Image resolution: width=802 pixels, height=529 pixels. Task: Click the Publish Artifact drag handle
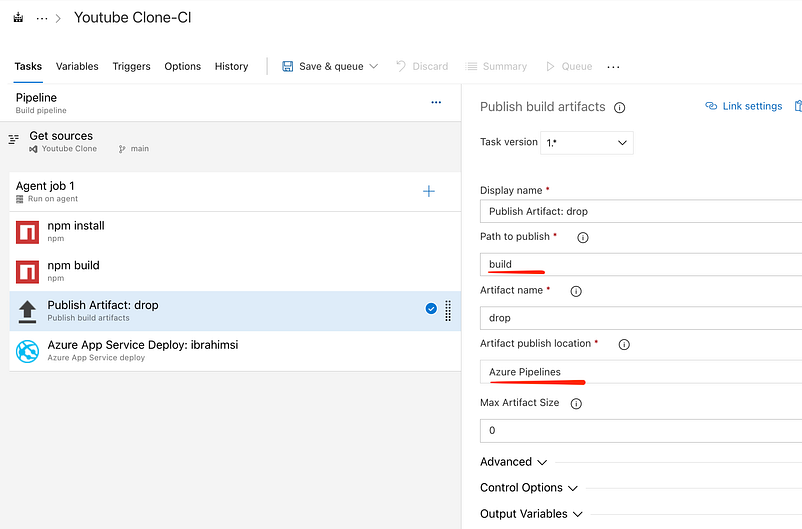tap(448, 311)
